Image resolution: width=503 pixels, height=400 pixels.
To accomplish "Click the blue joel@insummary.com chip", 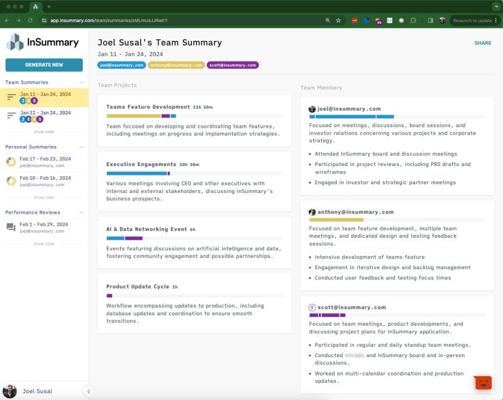I will (x=121, y=65).
